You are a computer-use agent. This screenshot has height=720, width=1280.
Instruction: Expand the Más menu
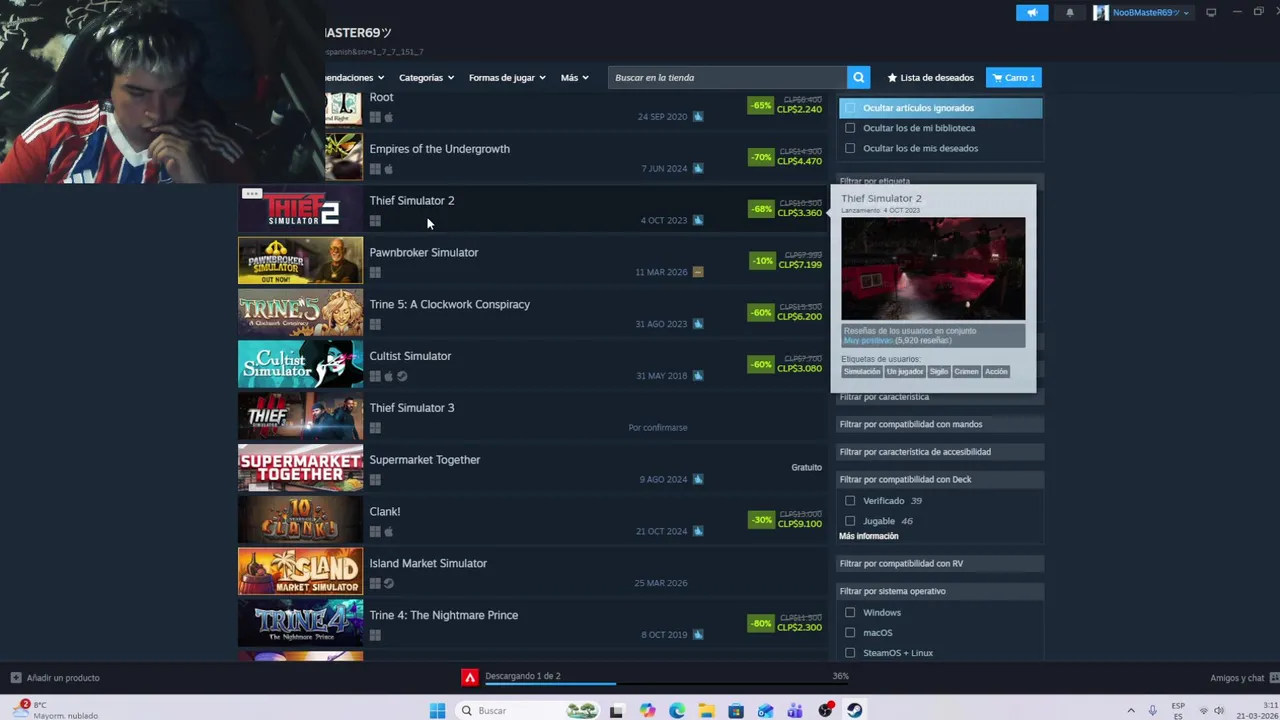coord(574,77)
